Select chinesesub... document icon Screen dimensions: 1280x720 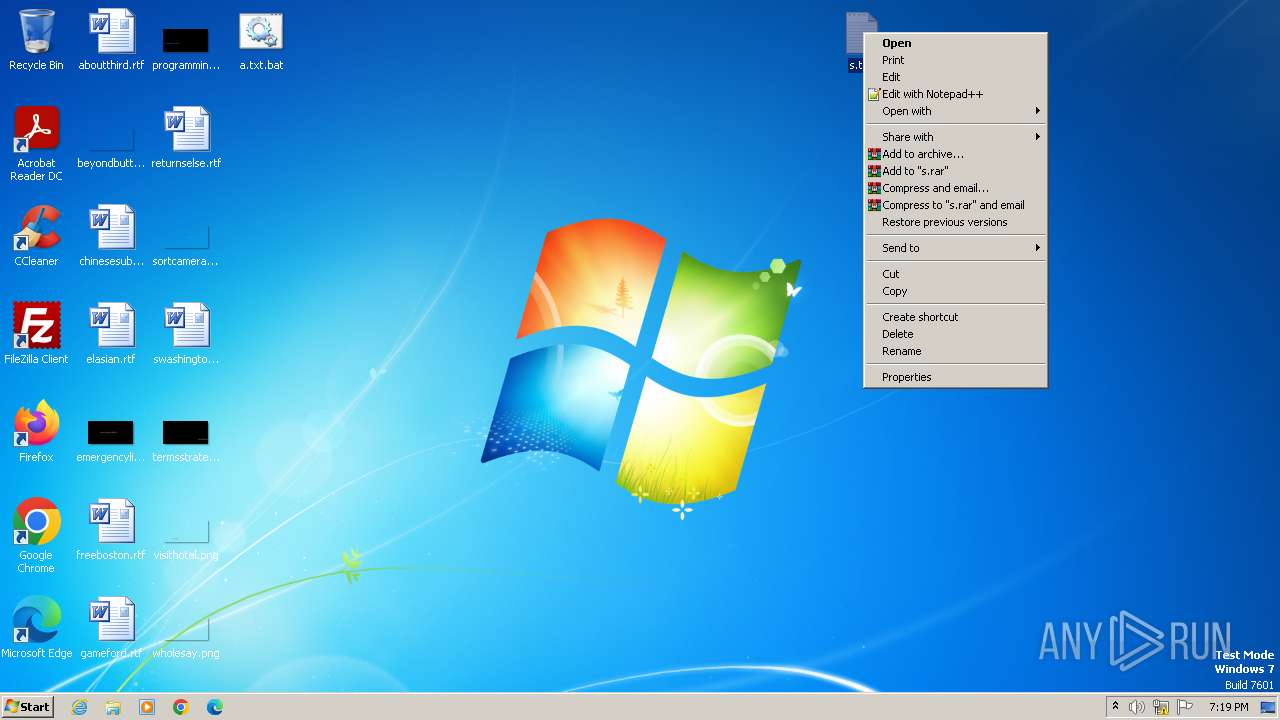coord(111,236)
